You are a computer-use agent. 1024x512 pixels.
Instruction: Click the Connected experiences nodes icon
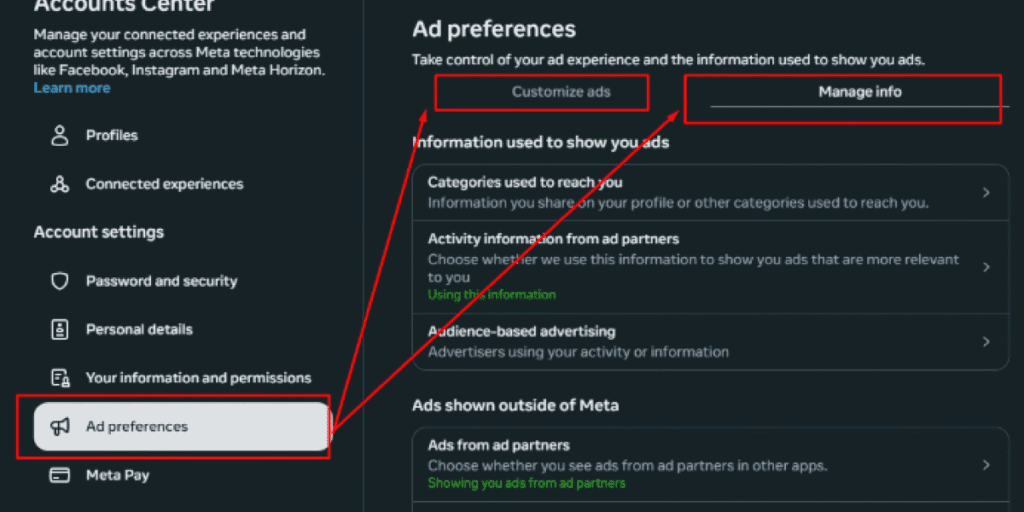click(x=59, y=184)
